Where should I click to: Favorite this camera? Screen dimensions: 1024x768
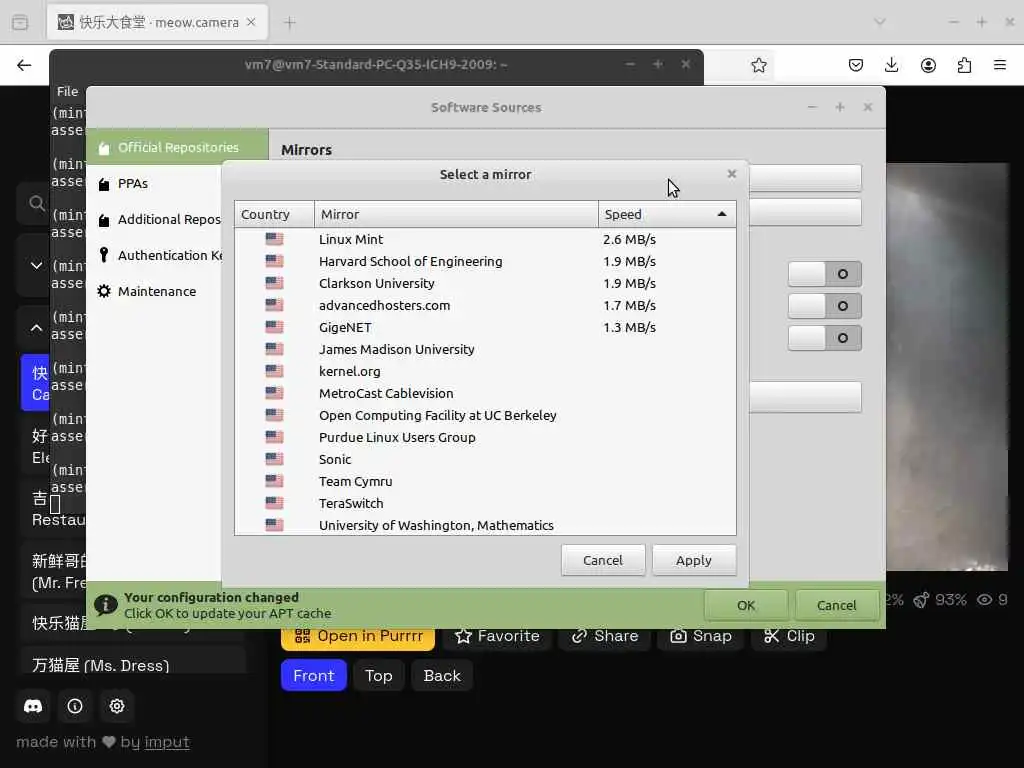tap(498, 637)
